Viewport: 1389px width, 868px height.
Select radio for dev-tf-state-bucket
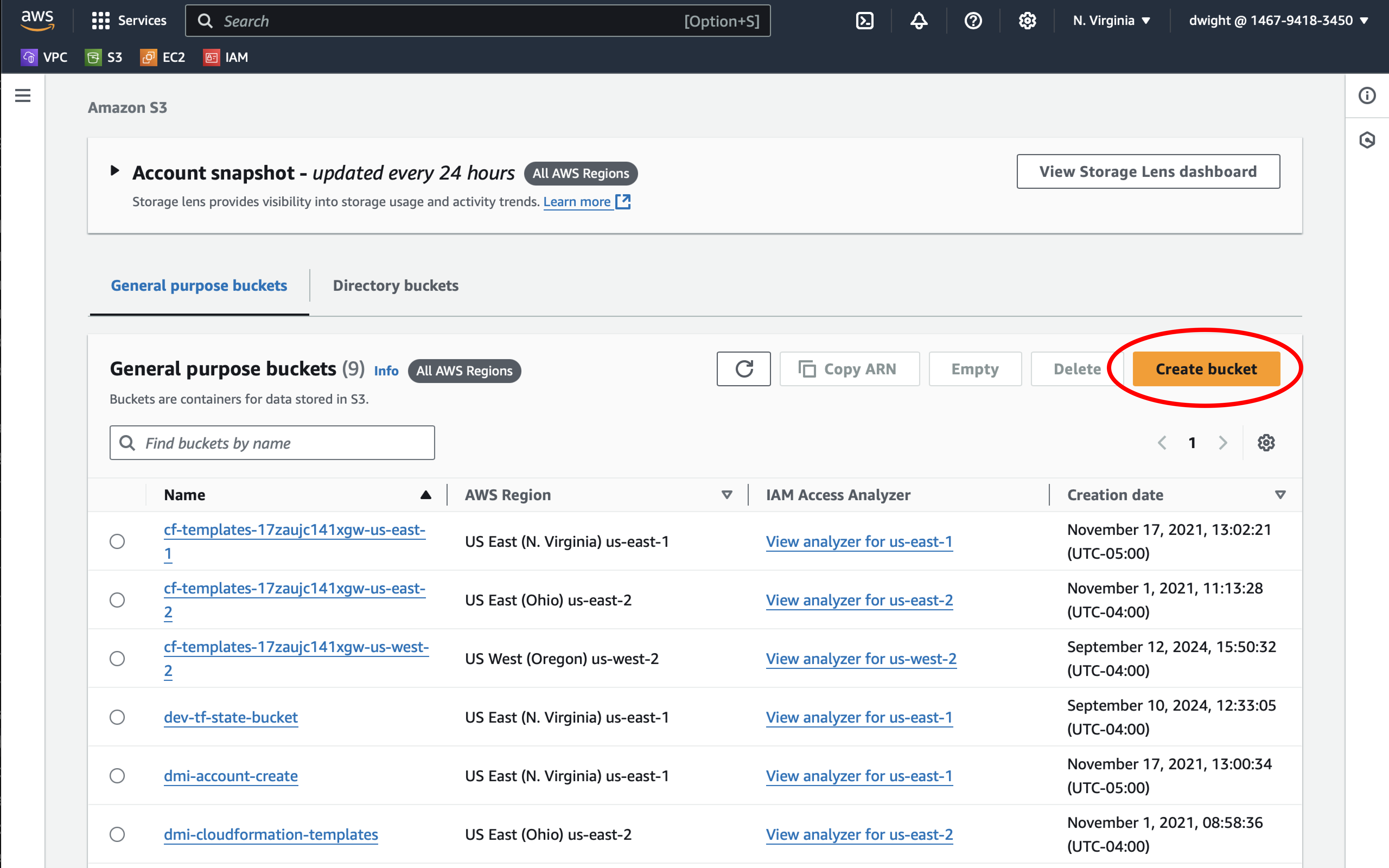[117, 717]
